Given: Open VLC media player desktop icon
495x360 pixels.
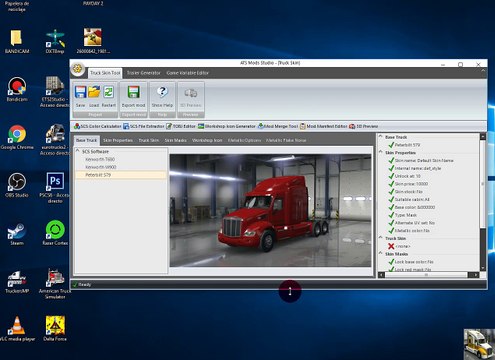Looking at the screenshot, I should (x=17, y=329).
